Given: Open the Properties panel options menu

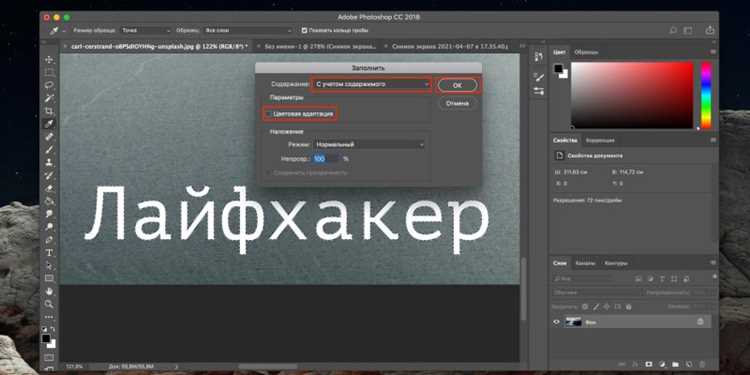Looking at the screenshot, I should click(x=713, y=140).
